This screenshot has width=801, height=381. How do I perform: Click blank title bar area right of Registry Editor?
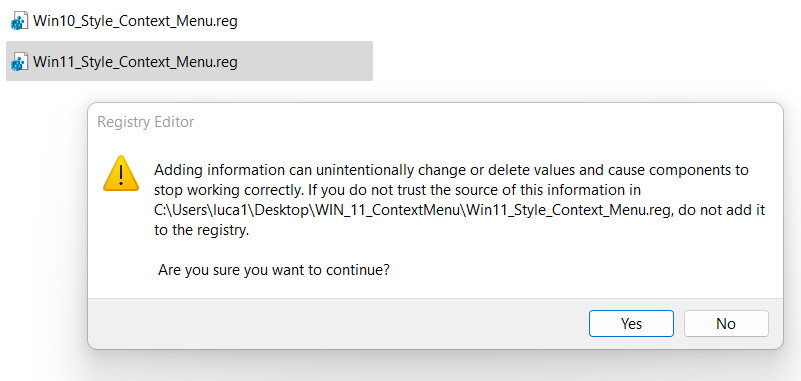point(485,122)
